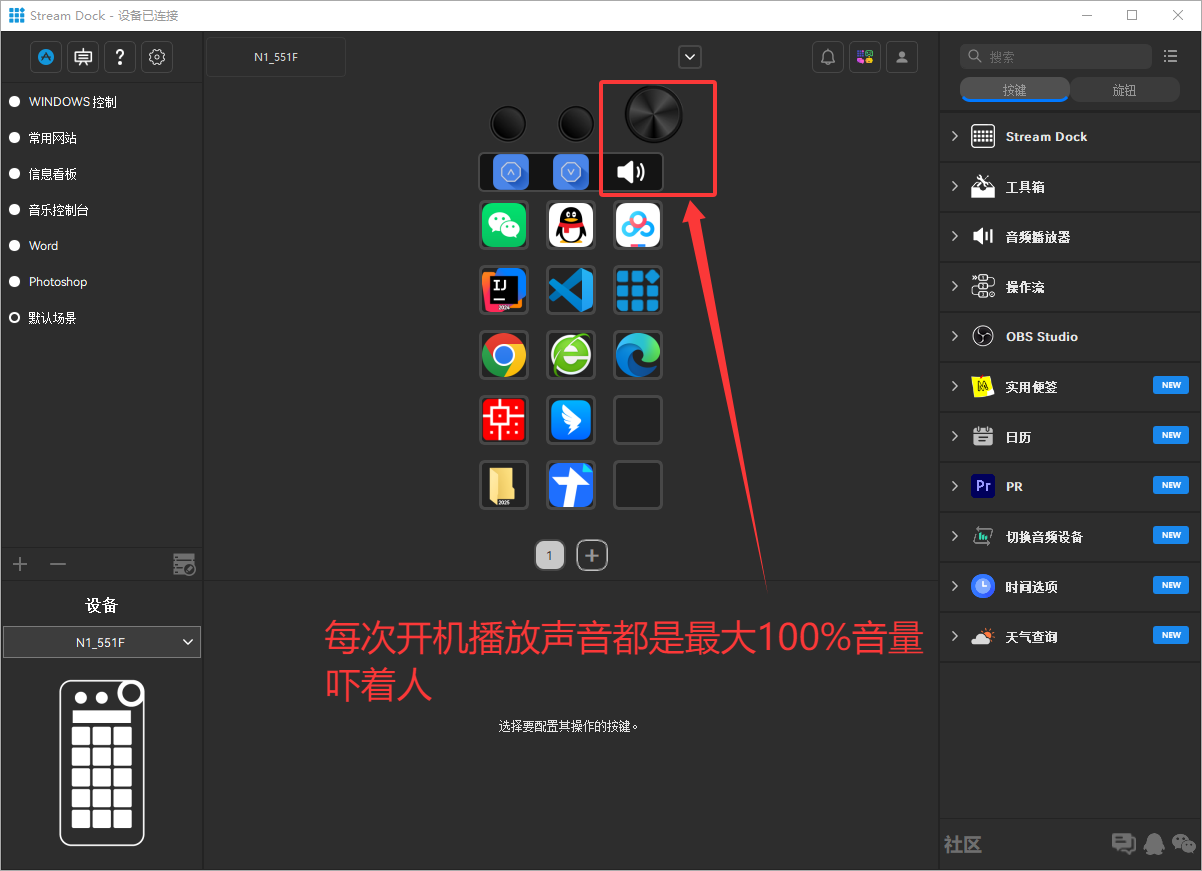1202x871 pixels.
Task: Open the settings gear
Action: coord(157,57)
